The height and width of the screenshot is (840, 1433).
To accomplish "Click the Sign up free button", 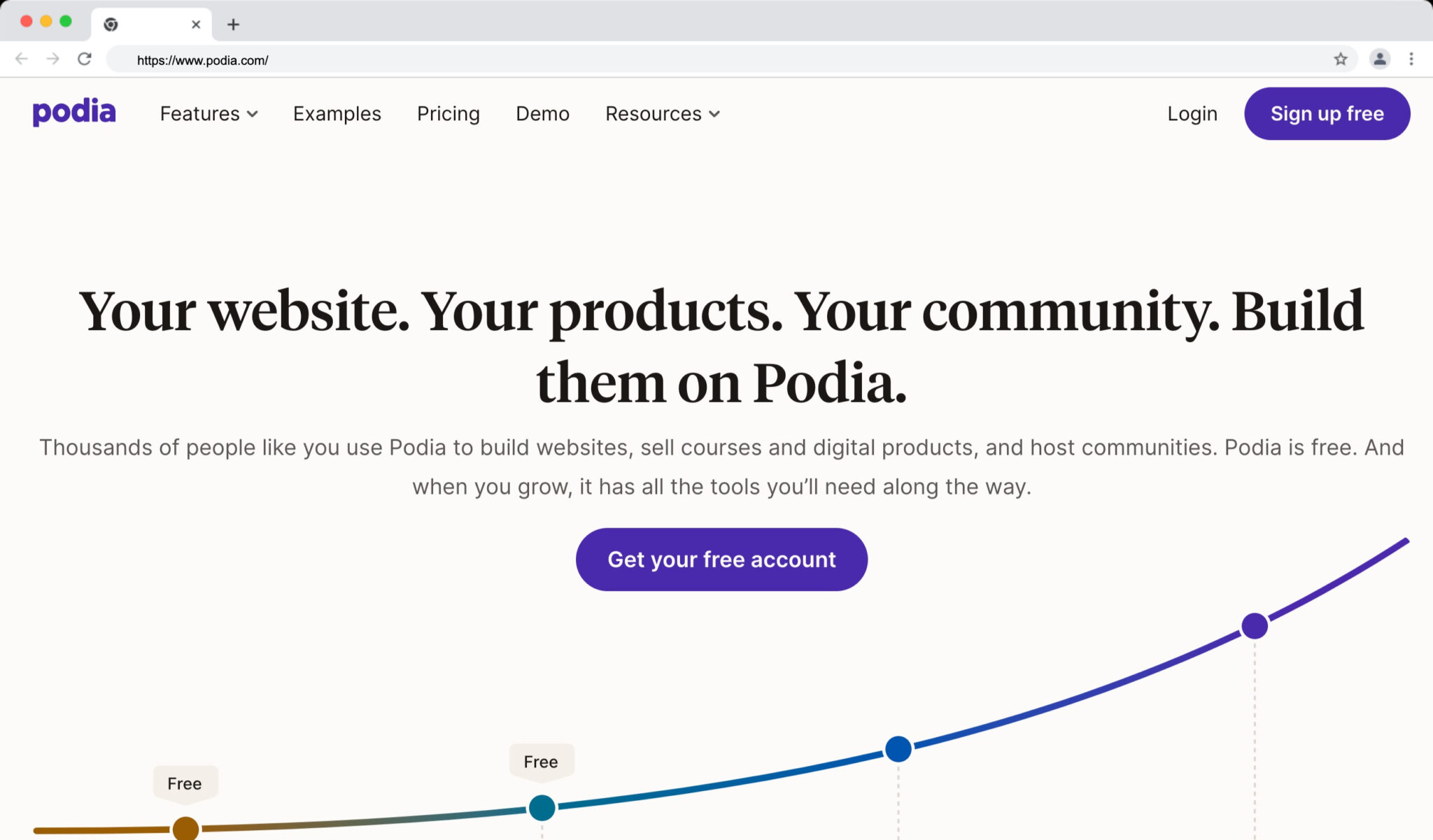I will coord(1327,113).
